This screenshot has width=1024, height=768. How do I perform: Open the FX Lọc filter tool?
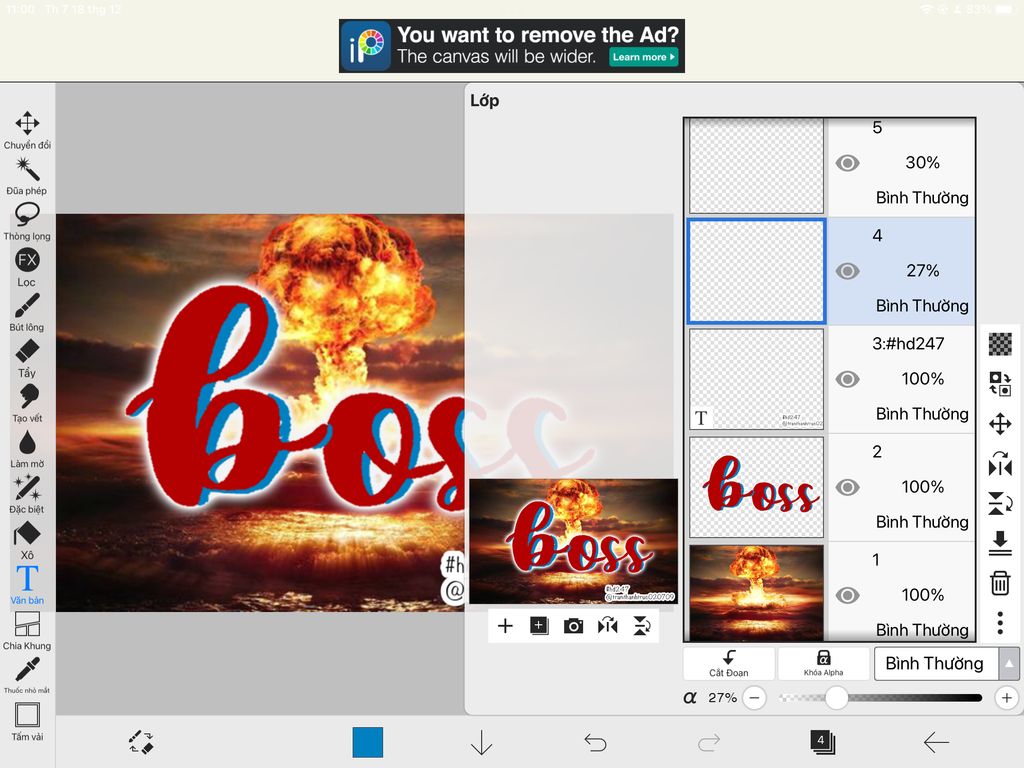tap(27, 267)
